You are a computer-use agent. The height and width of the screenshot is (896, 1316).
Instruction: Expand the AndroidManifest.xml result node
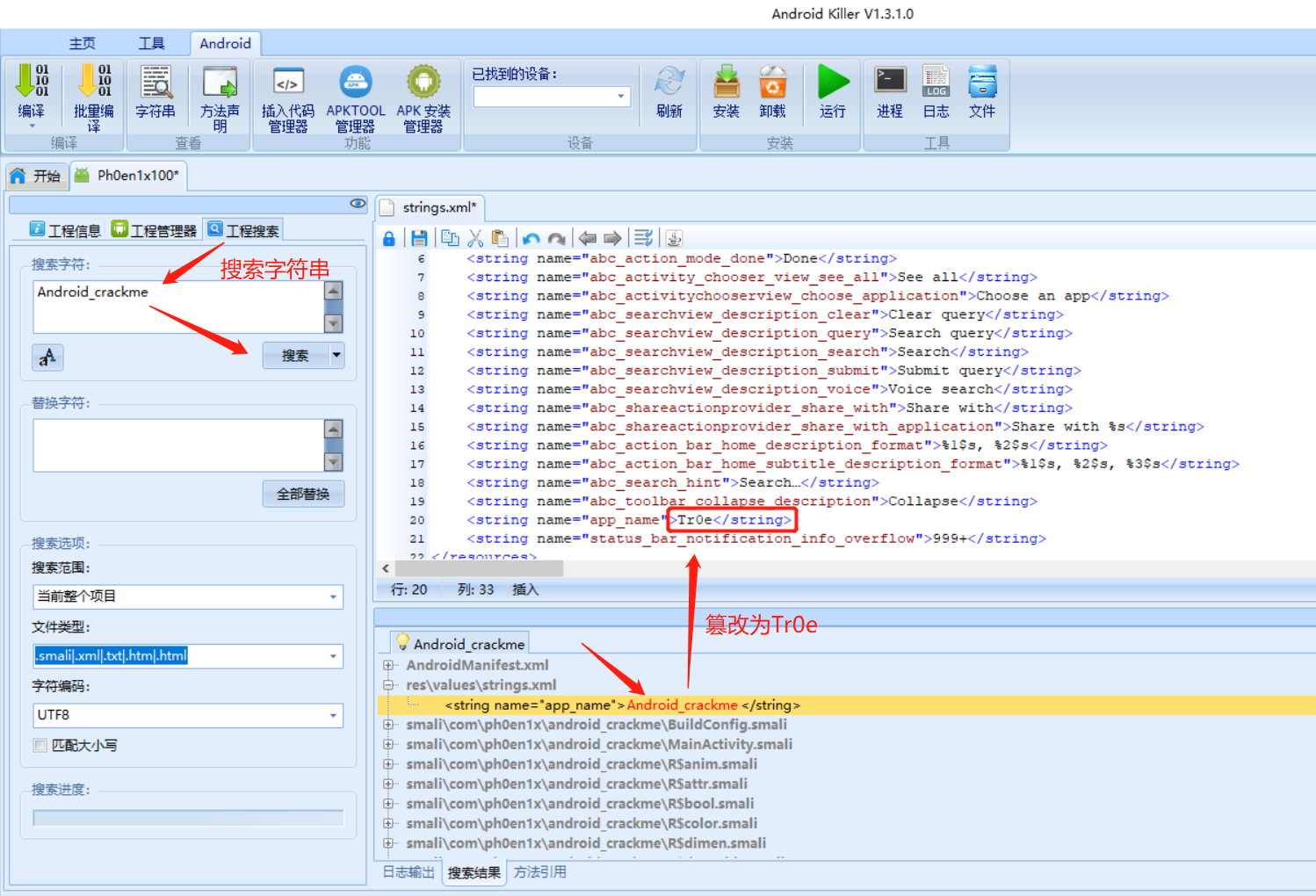[x=388, y=666]
